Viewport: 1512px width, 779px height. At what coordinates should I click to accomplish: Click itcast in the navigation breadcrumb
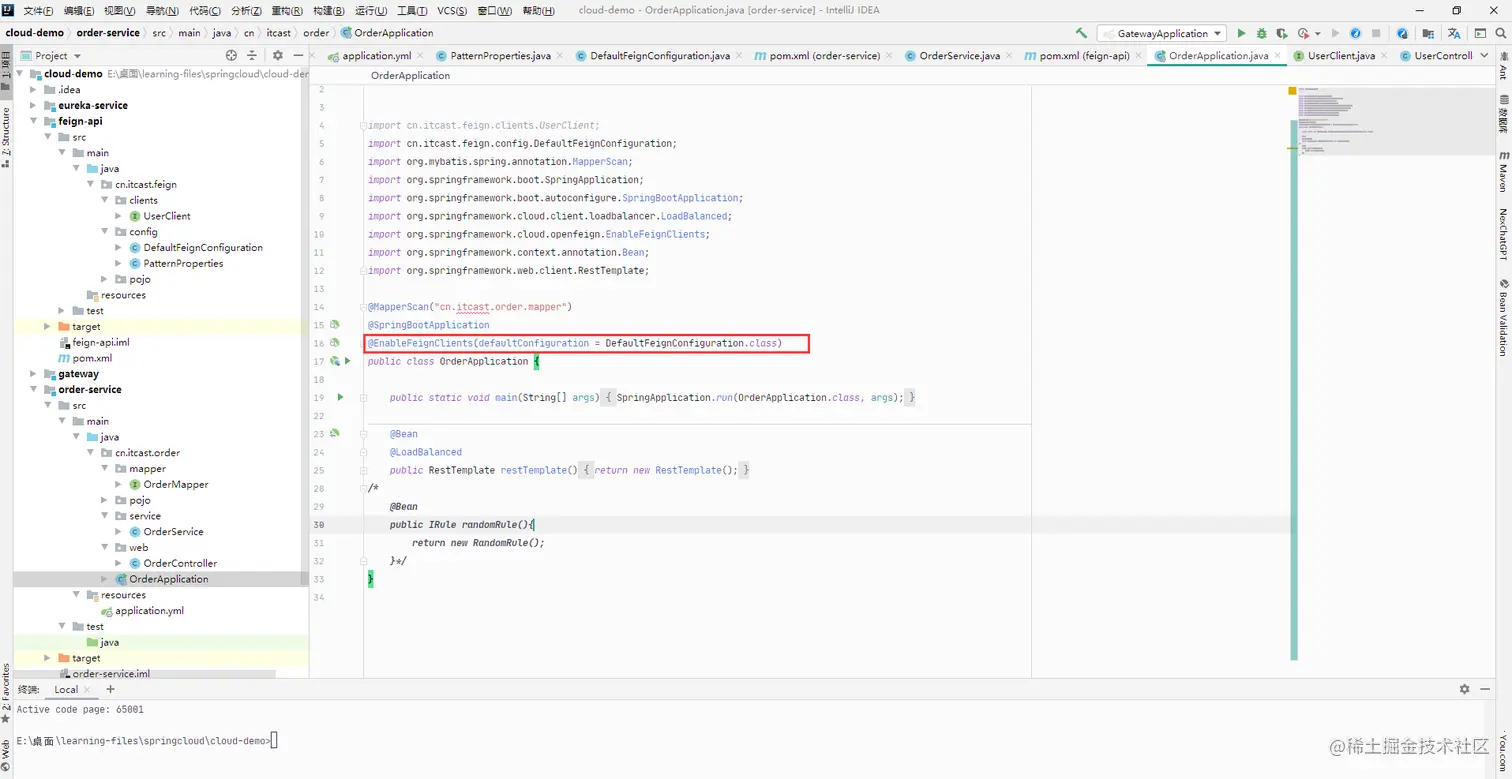[x=278, y=33]
